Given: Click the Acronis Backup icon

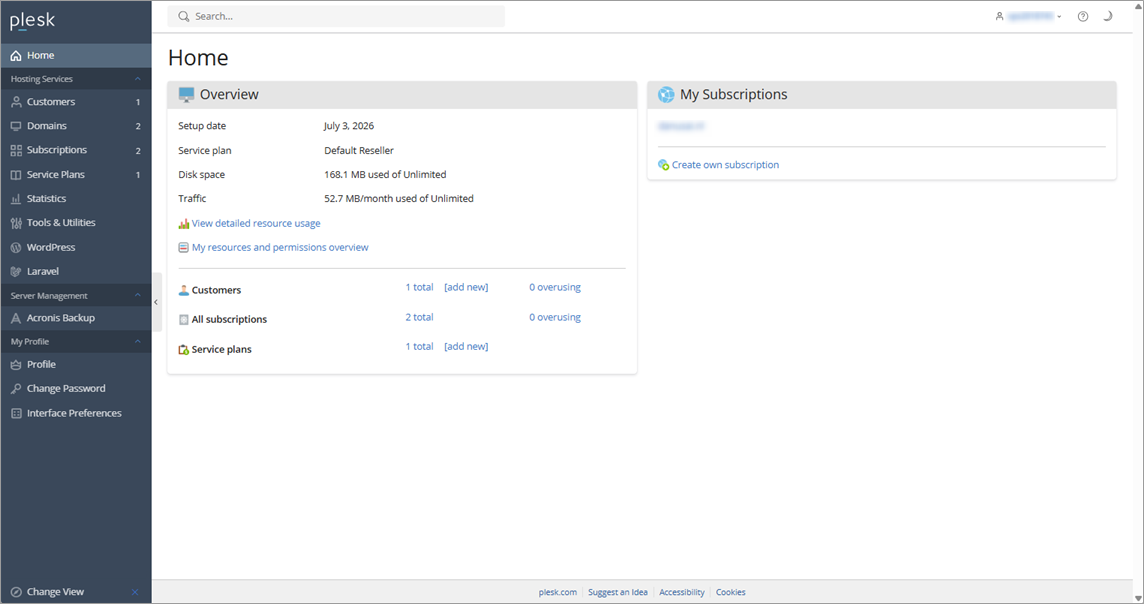Looking at the screenshot, I should [x=16, y=318].
